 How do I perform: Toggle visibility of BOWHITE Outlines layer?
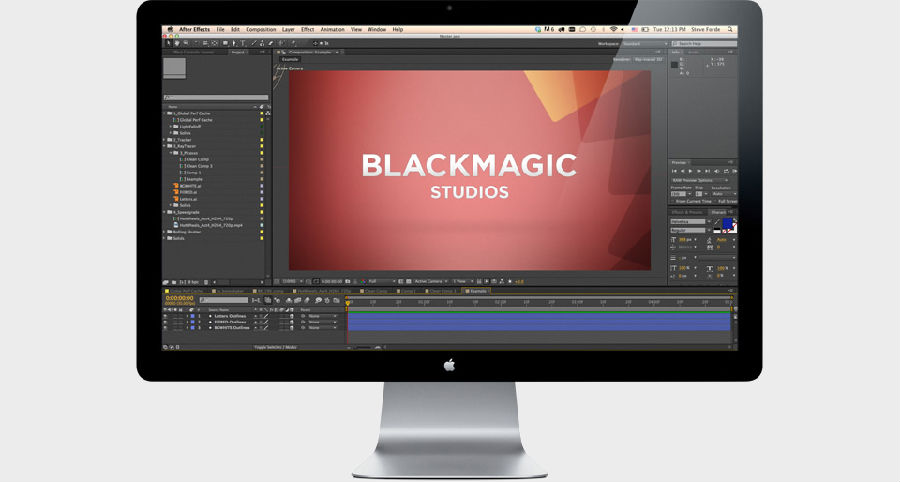(166, 328)
